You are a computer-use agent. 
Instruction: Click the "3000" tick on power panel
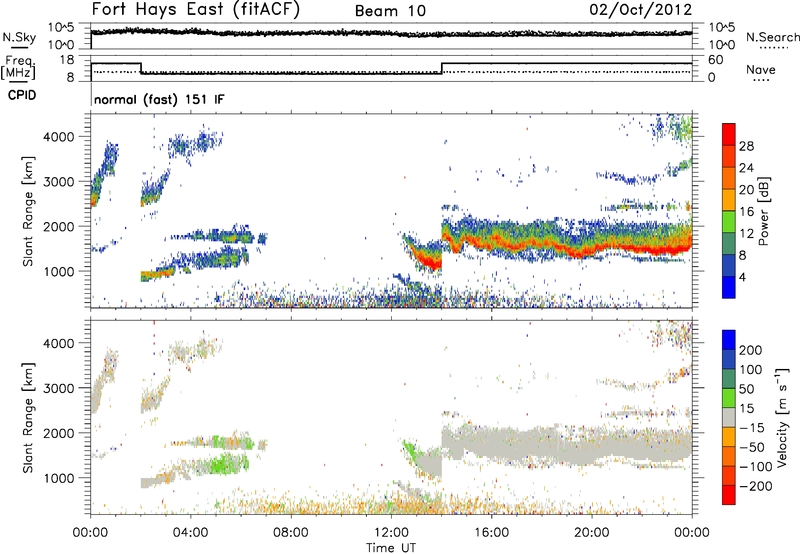tap(59, 182)
